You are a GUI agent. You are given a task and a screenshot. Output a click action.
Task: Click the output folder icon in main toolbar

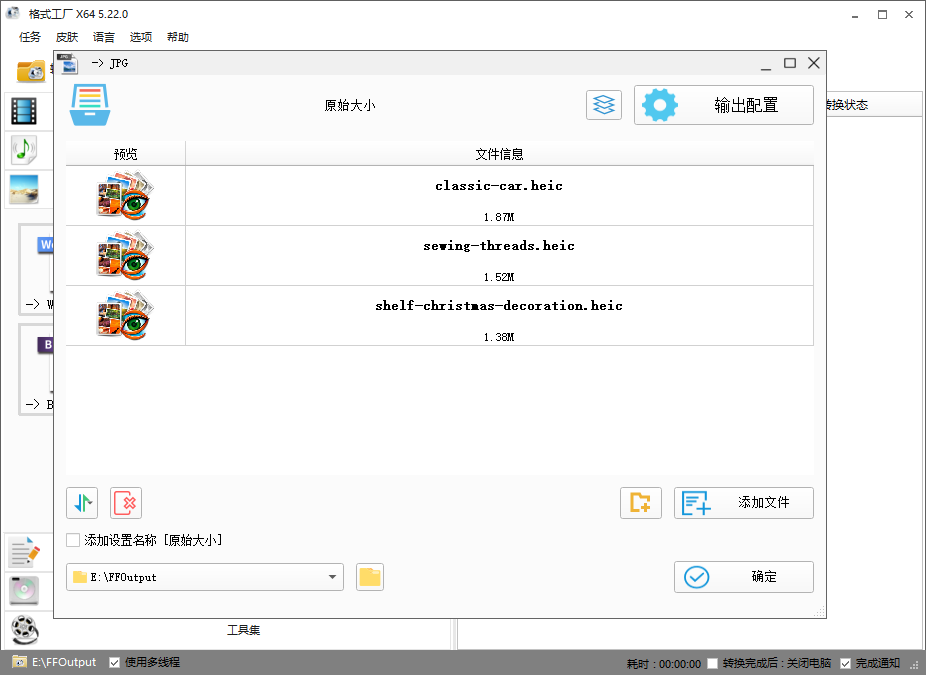click(31, 71)
